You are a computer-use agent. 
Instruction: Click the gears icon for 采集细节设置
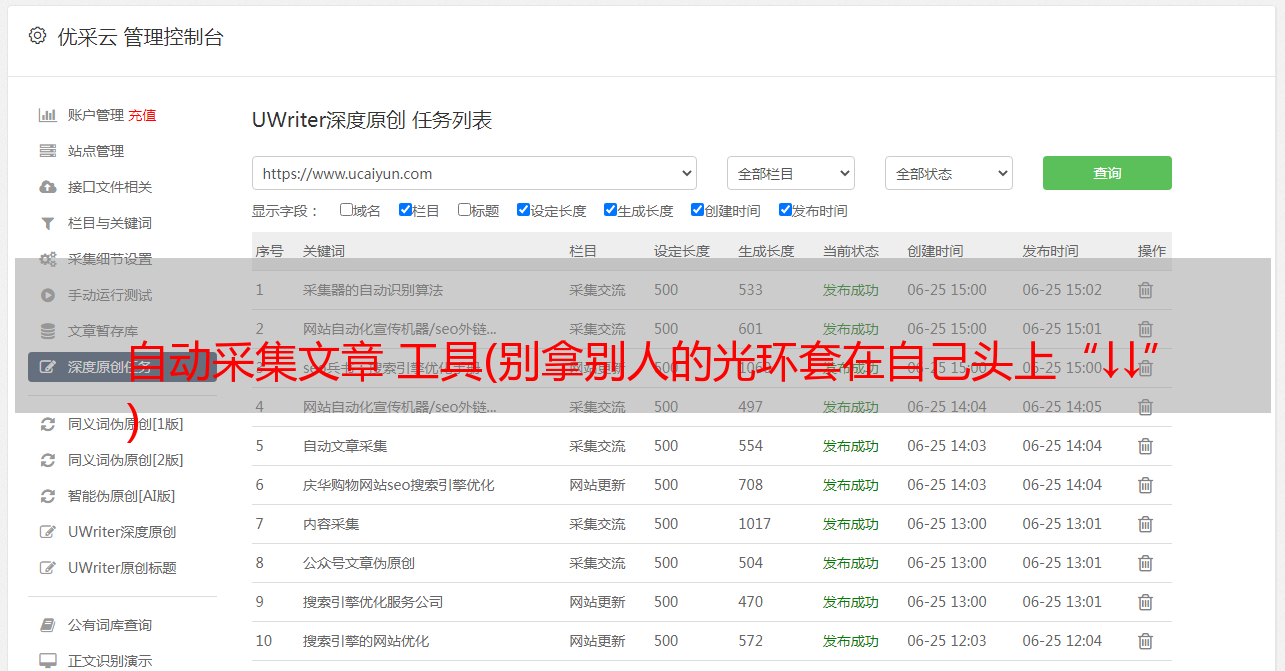coord(47,259)
